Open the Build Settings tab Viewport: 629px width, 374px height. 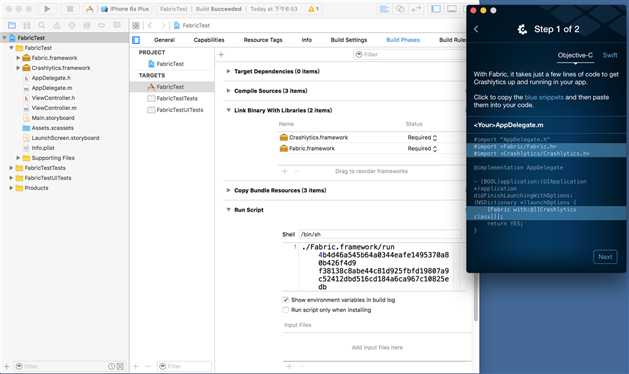coord(349,40)
